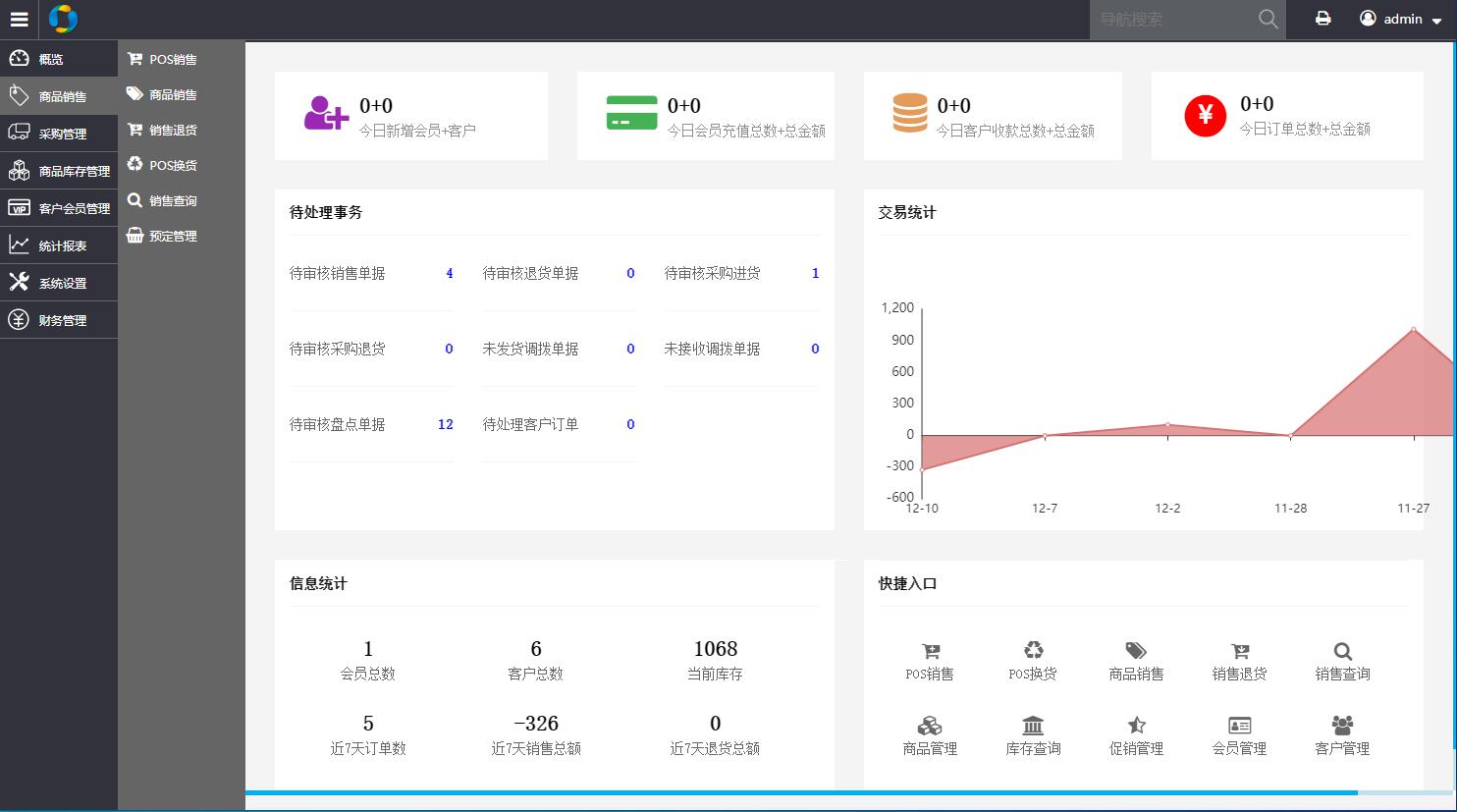This screenshot has width=1457, height=812.
Task: Click 促销管理 shortcut star icon
Action: point(1137,725)
